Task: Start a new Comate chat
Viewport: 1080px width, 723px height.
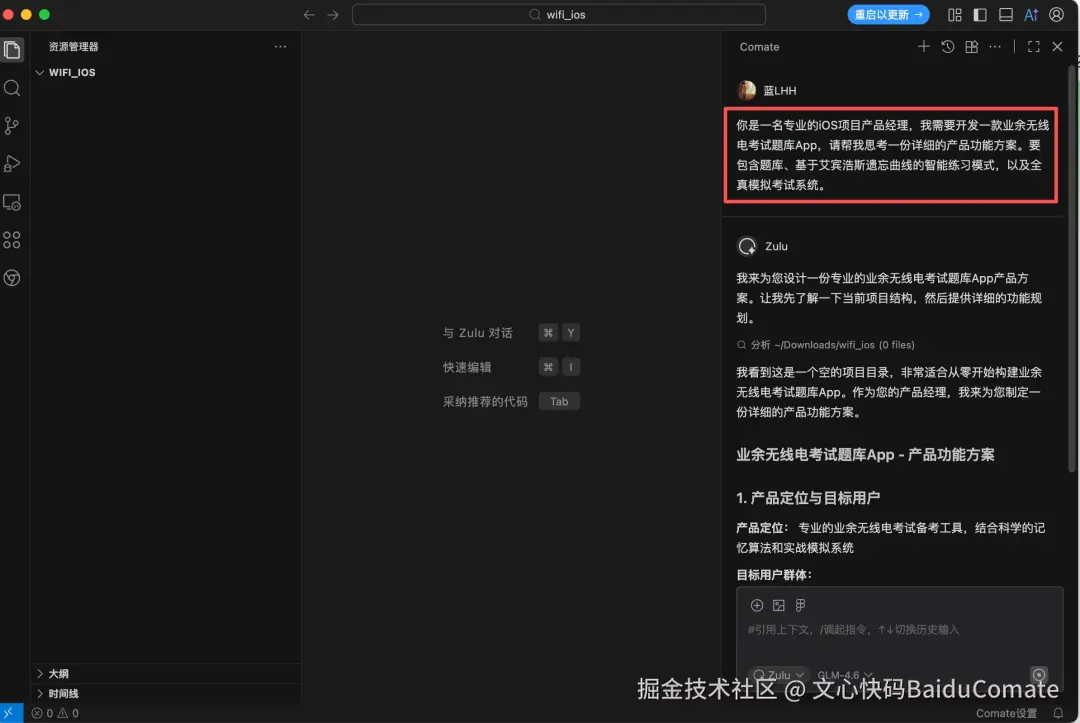Action: pos(924,46)
